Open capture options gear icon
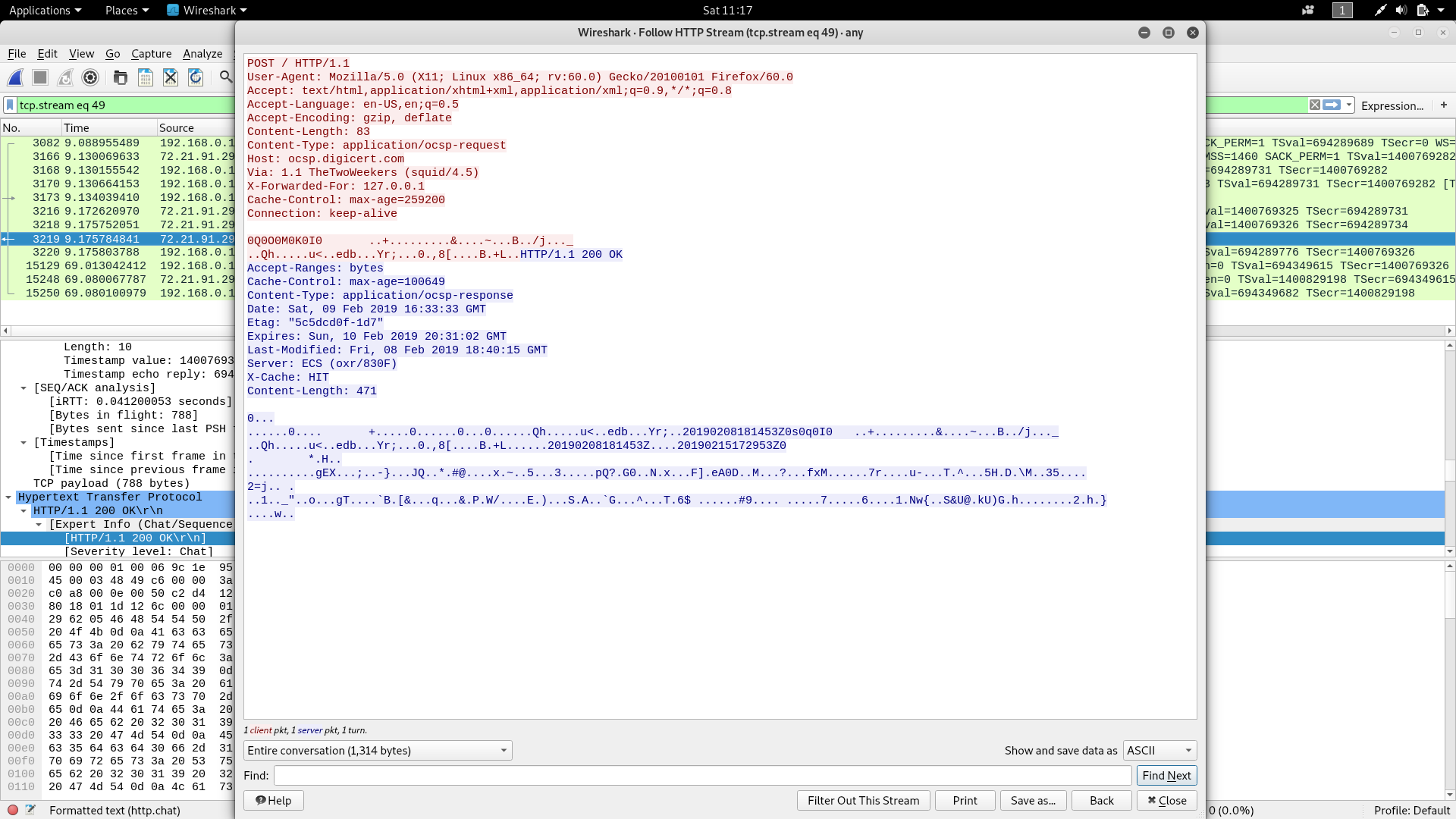 (x=90, y=77)
